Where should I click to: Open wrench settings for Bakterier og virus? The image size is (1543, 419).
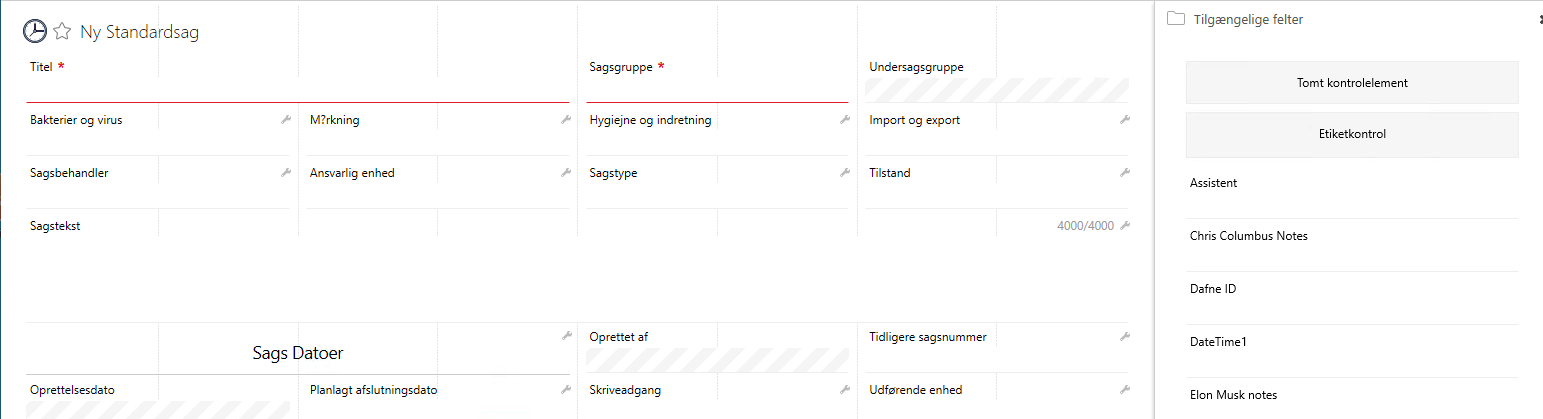tap(285, 120)
